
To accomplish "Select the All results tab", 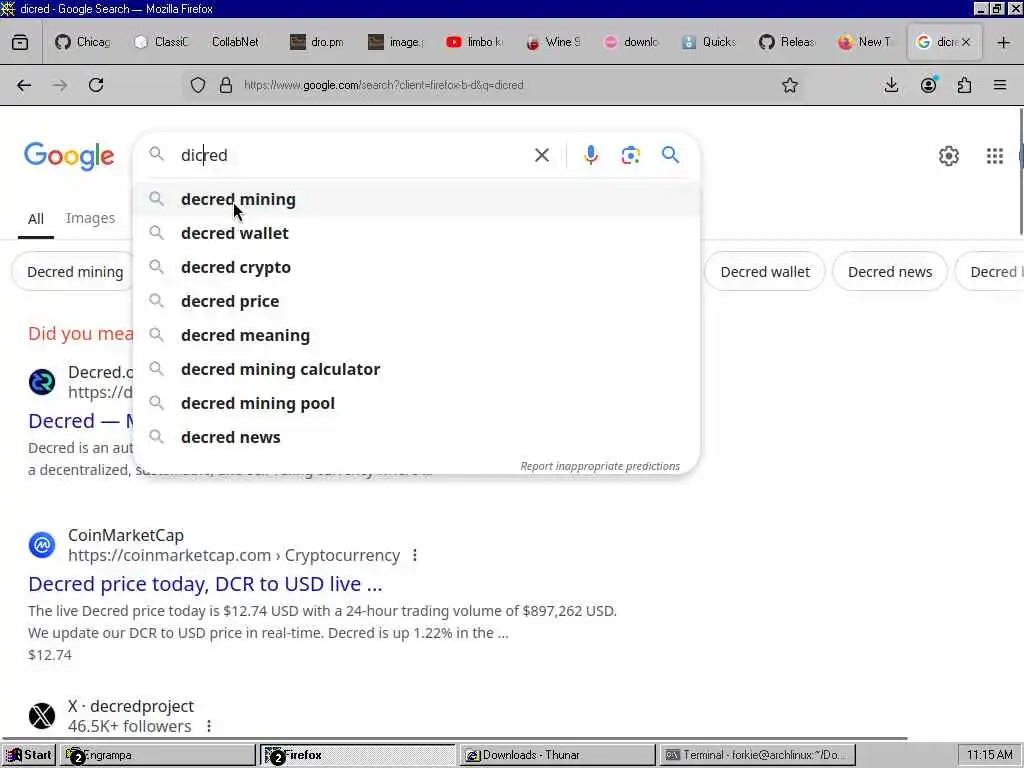I will click(x=36, y=219).
